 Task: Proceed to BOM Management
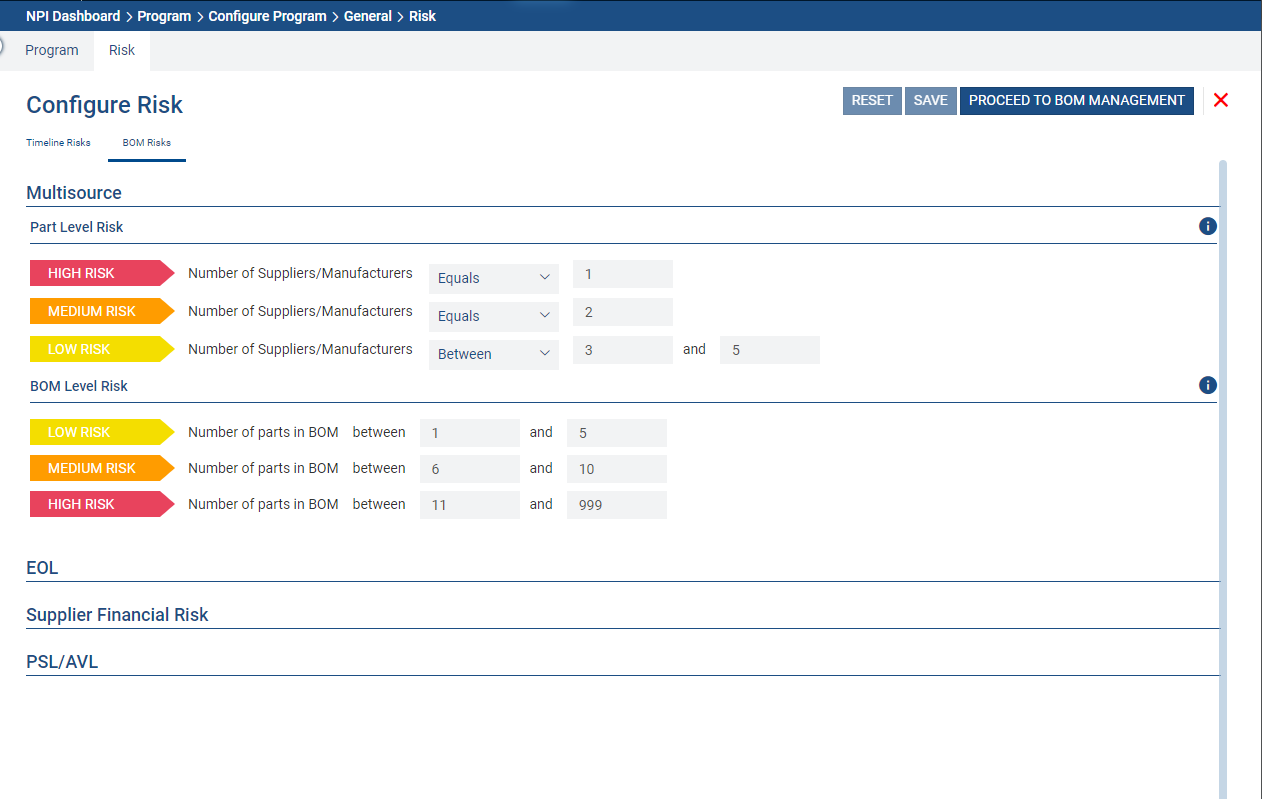pos(1076,101)
